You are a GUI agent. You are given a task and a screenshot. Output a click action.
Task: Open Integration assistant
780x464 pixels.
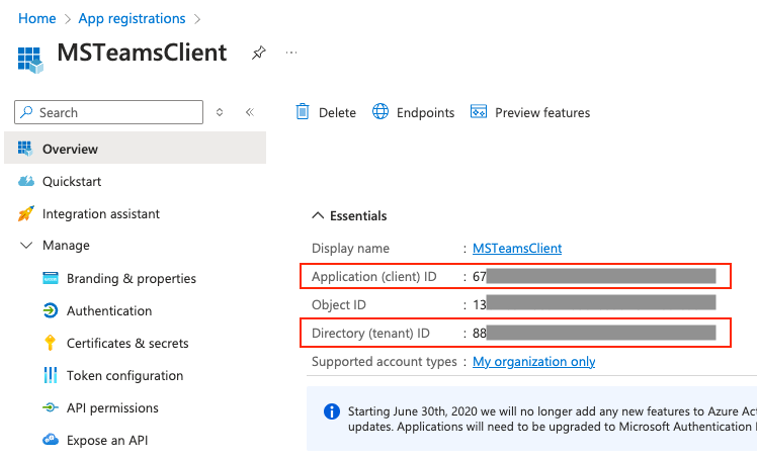101,214
